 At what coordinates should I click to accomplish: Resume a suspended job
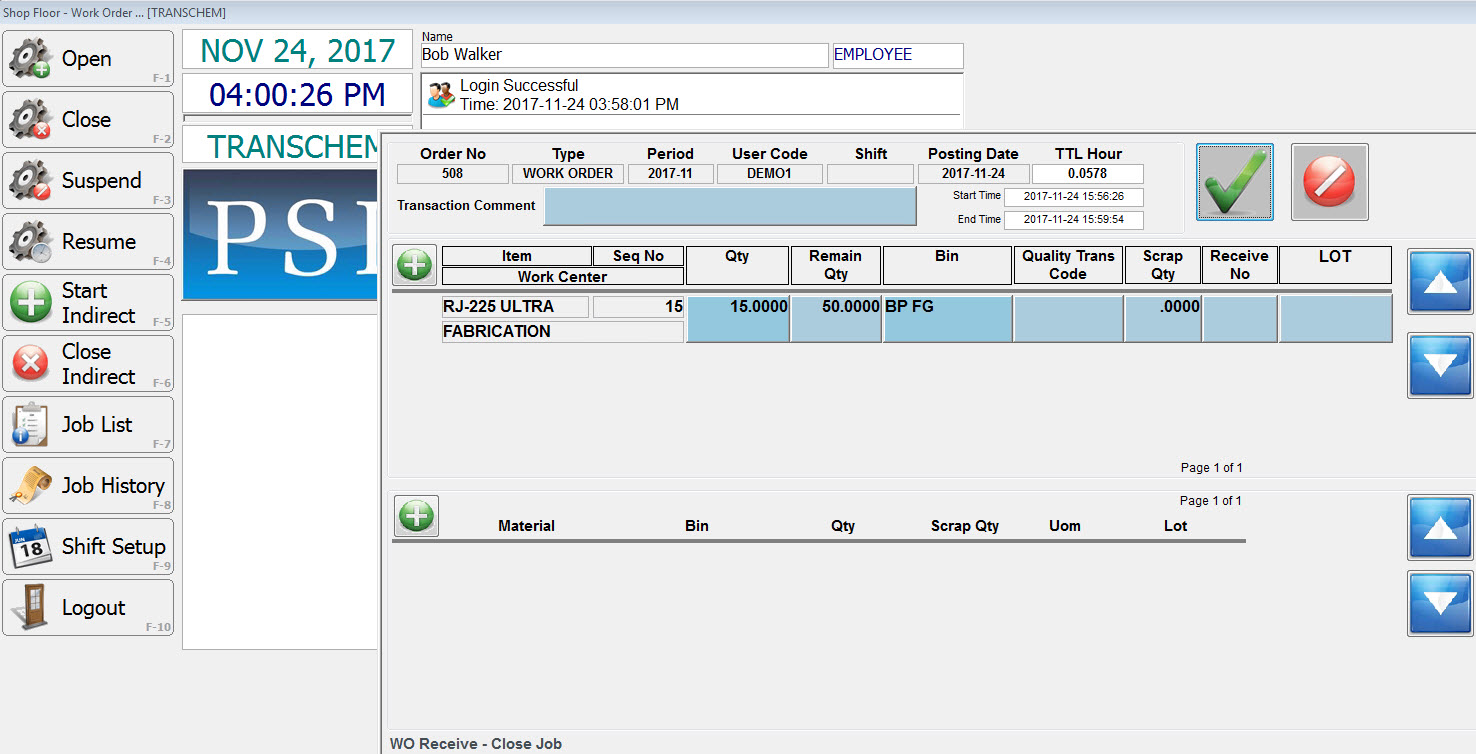88,242
